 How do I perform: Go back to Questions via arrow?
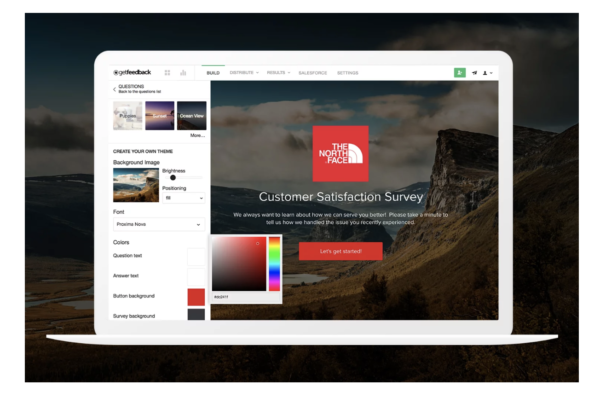114,89
